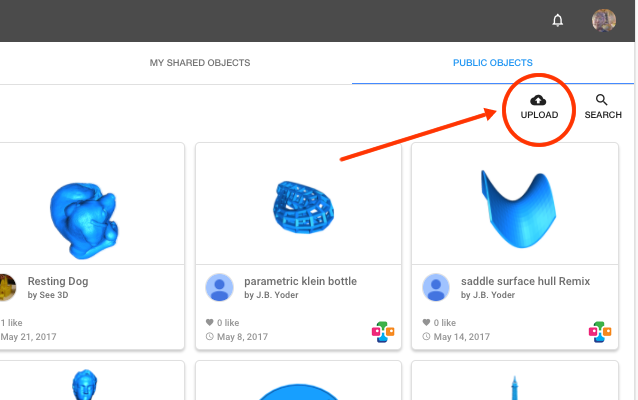Click 'by J.B. Yoder' under saddle surface
The height and width of the screenshot is (400, 638).
488,295
